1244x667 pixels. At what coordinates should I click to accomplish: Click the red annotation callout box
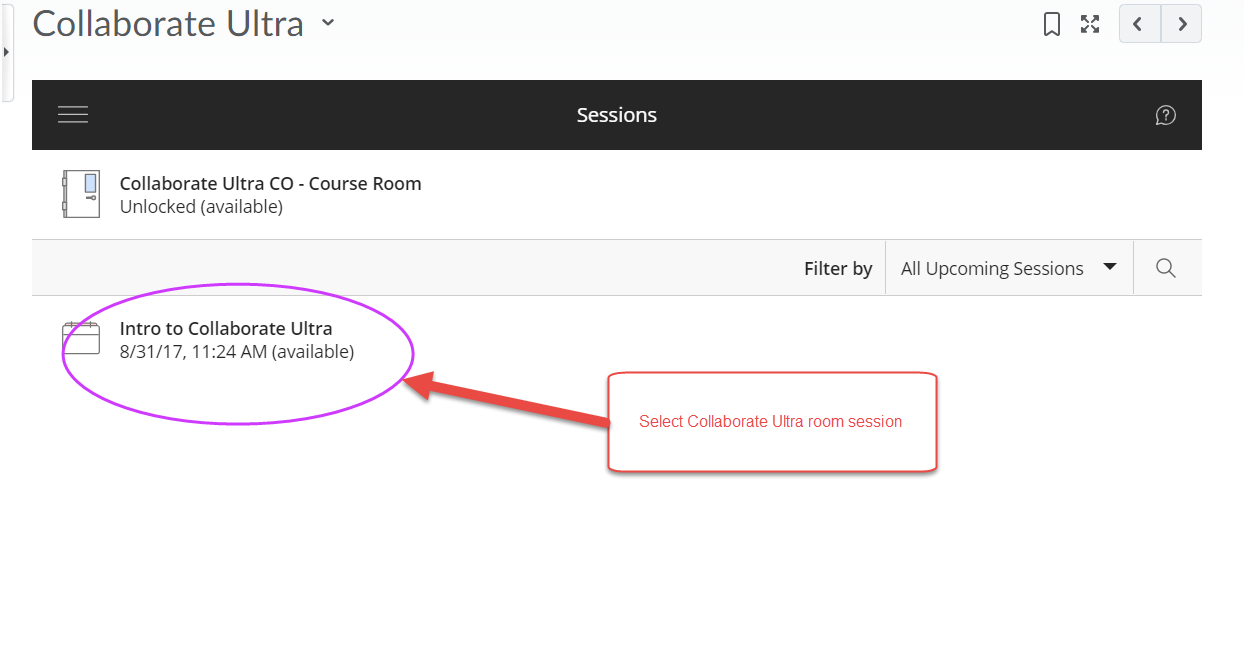772,421
